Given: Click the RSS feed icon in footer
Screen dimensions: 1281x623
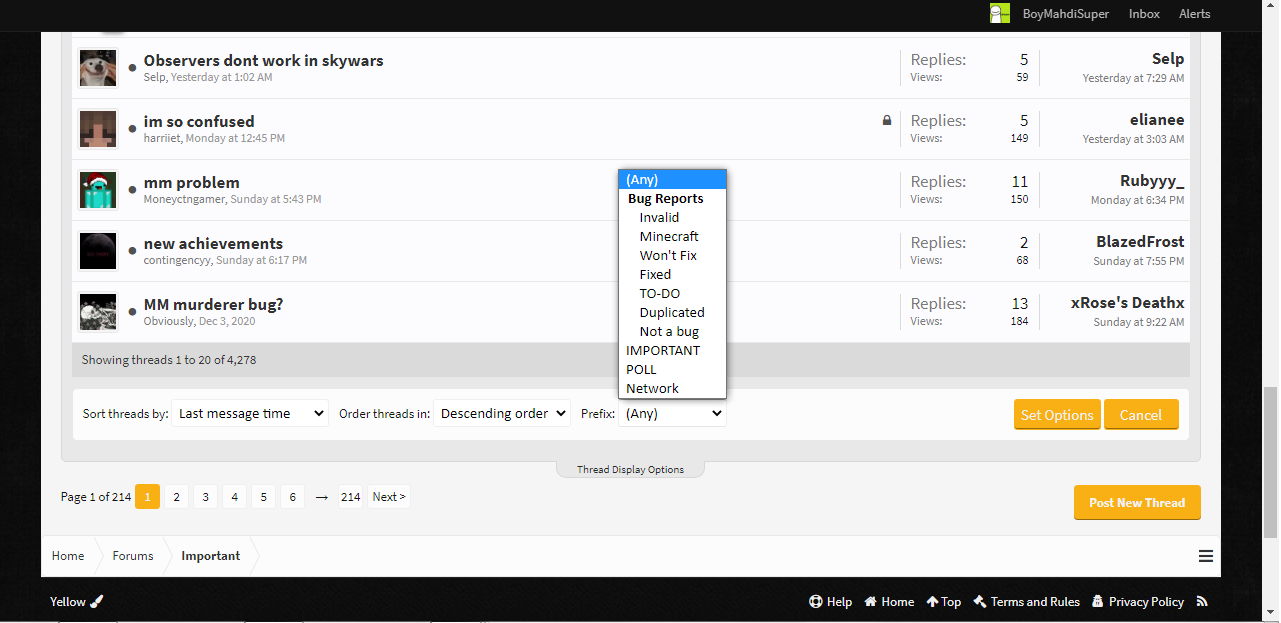Looking at the screenshot, I should point(1202,601).
